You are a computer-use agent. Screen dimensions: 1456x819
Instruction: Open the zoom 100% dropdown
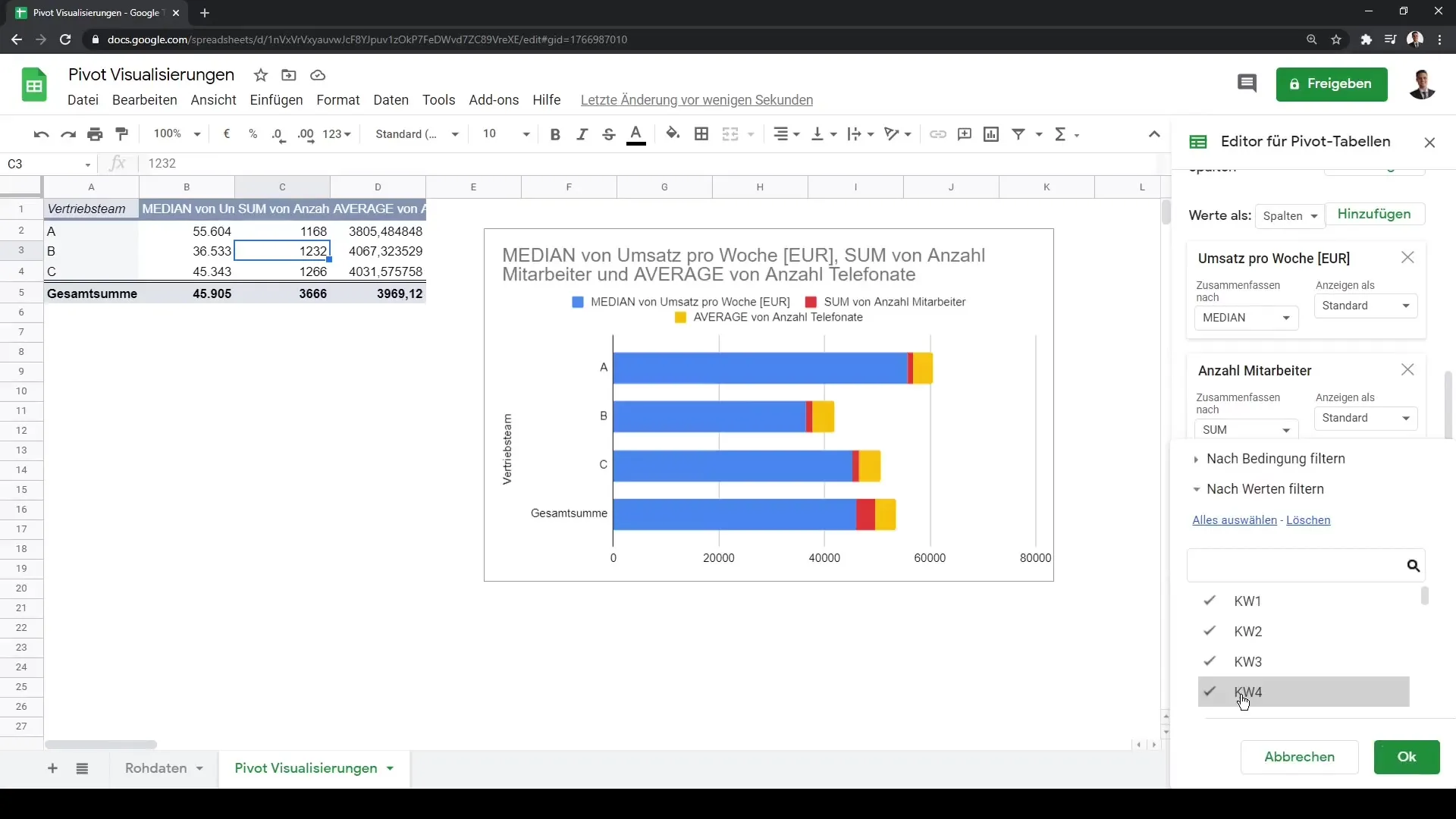177,134
